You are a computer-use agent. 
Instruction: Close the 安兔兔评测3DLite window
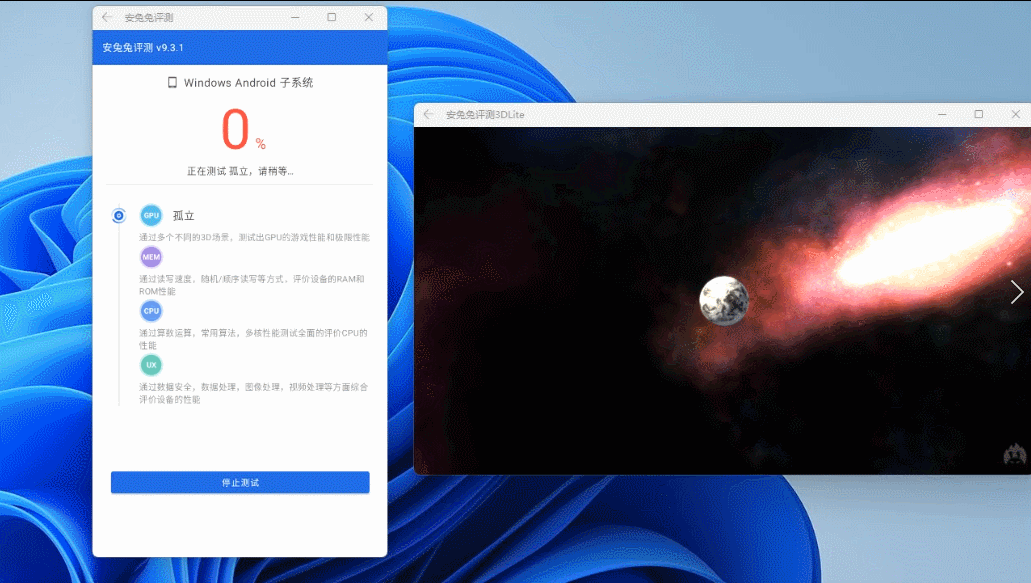[x=1016, y=114]
